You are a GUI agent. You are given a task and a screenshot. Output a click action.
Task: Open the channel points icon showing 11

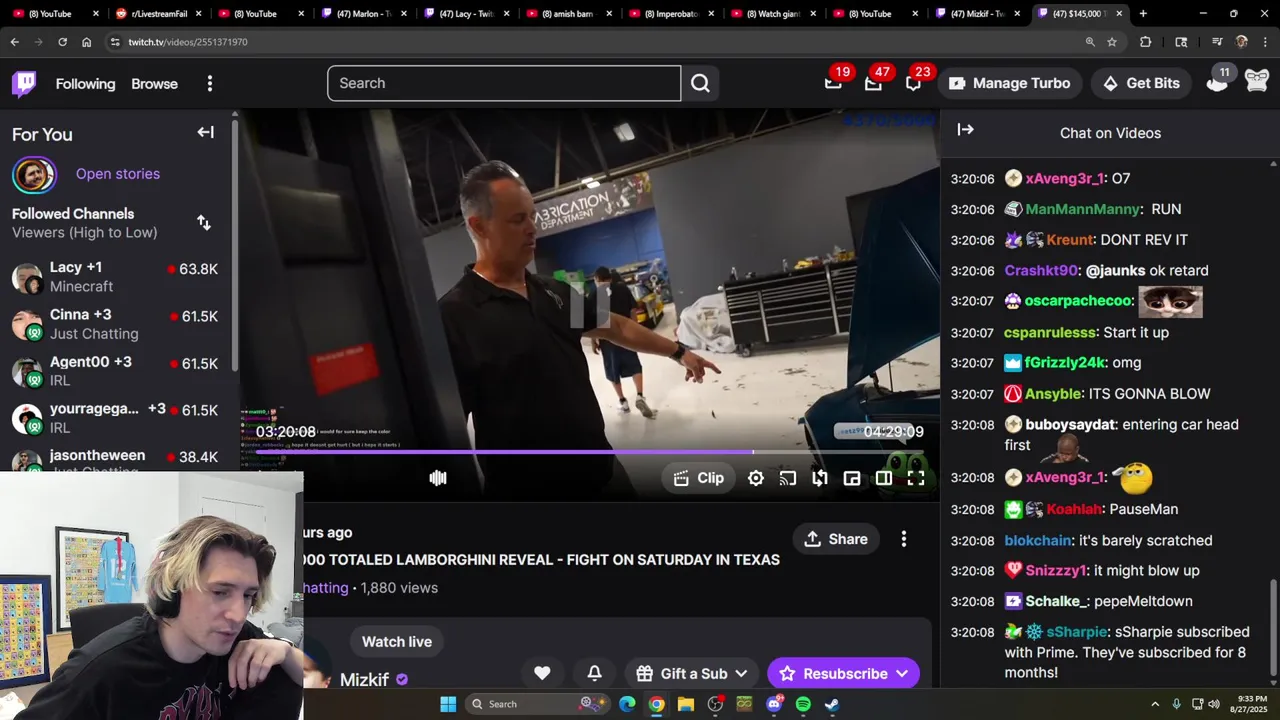pos(1217,83)
